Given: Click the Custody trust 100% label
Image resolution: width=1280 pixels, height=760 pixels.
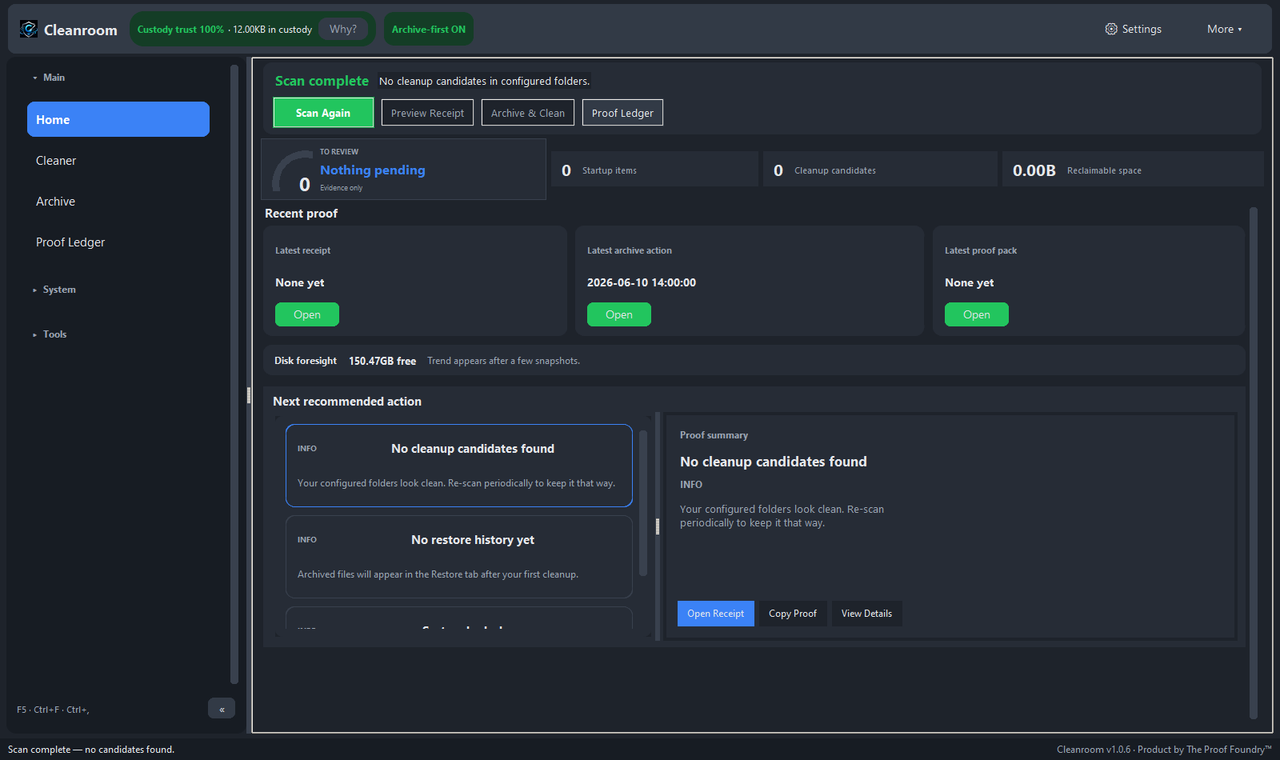Looking at the screenshot, I should tap(180, 29).
